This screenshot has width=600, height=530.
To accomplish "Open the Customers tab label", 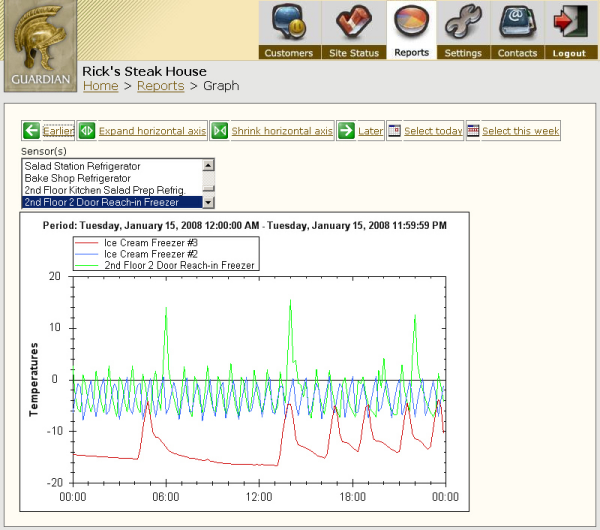I will pyautogui.click(x=288, y=53).
